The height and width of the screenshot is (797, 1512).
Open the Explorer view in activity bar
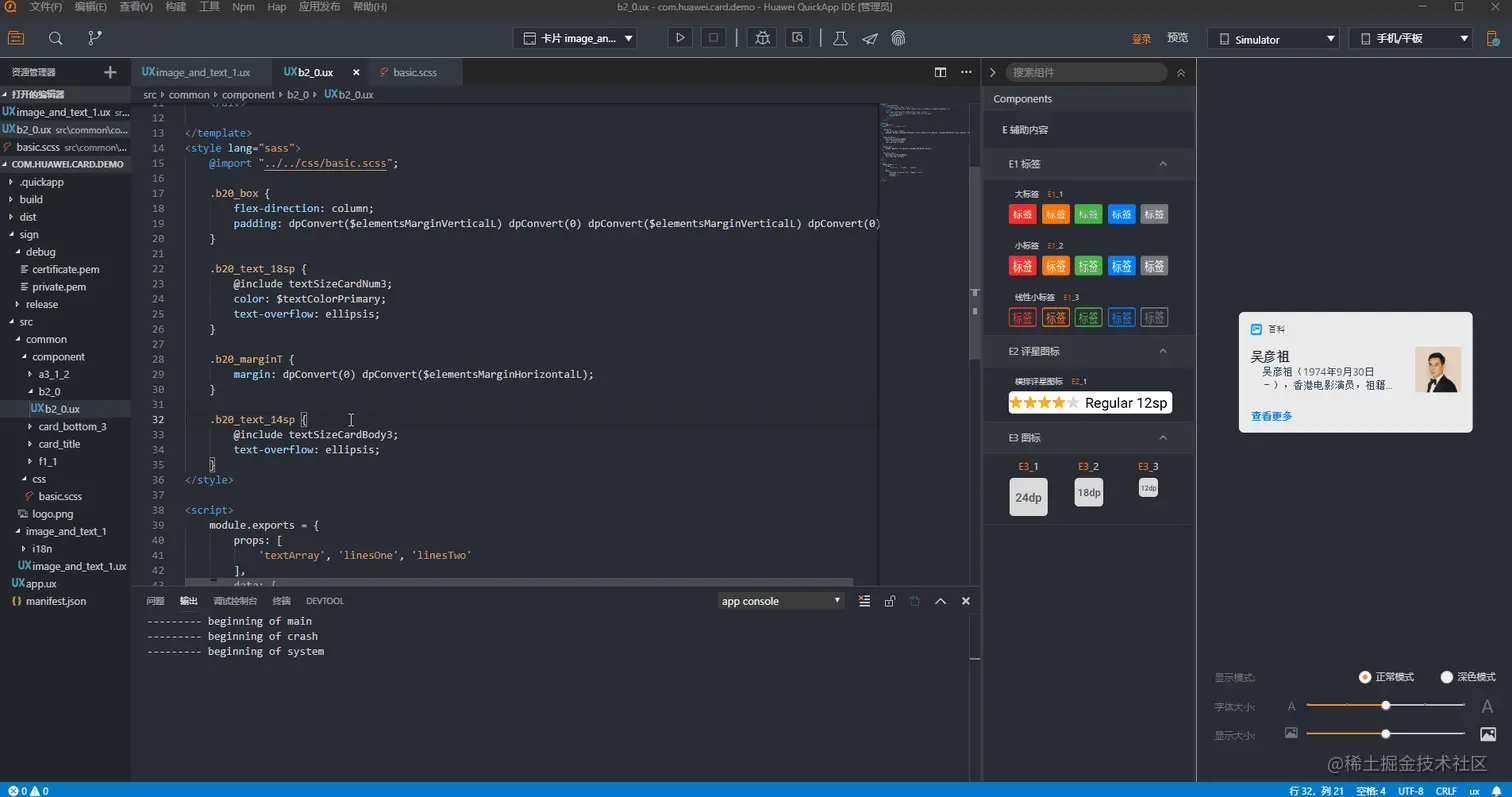[x=16, y=38]
